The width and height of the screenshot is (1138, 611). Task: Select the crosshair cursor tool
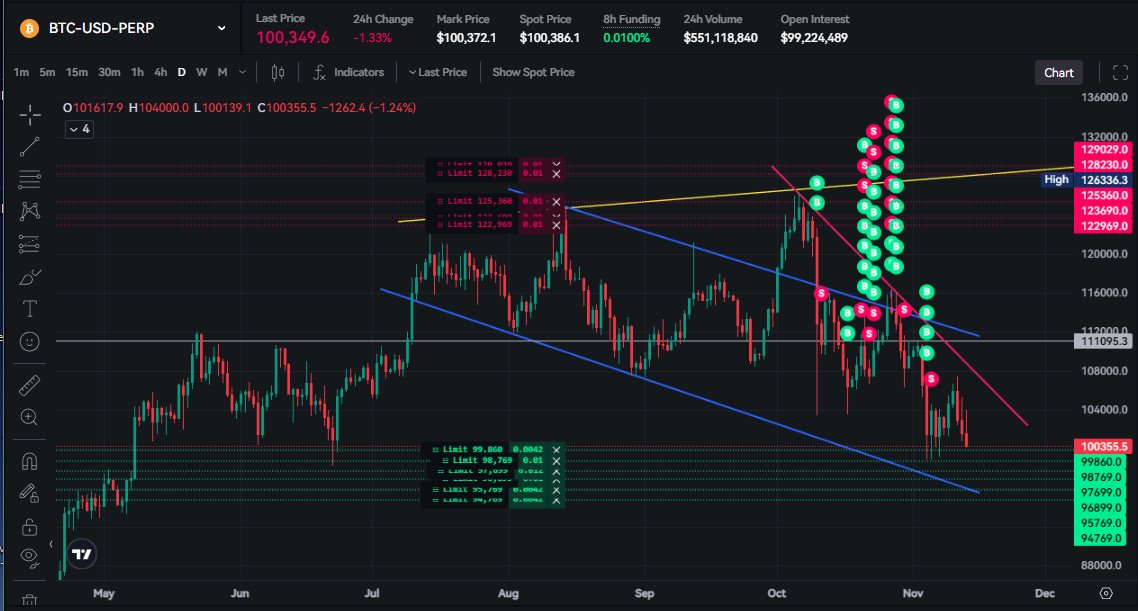coord(29,112)
